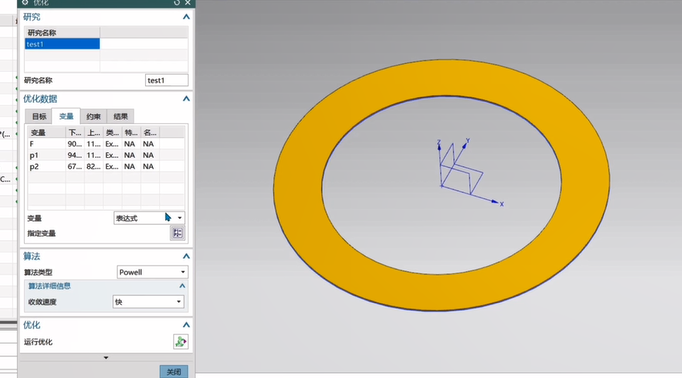Click the 变量 column header in table
Viewport: 682px width, 378px height.
[47, 132]
